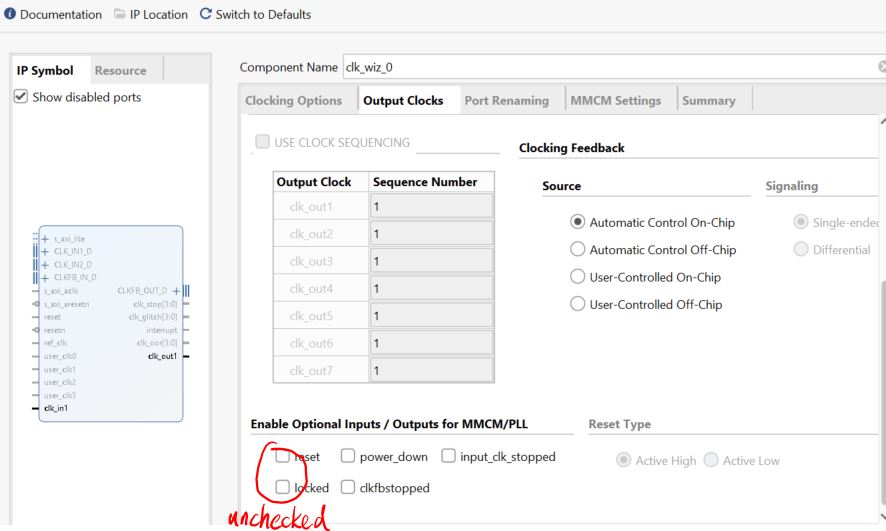The image size is (886, 531).
Task: Enable the reset optional input checkbox
Action: (283, 457)
